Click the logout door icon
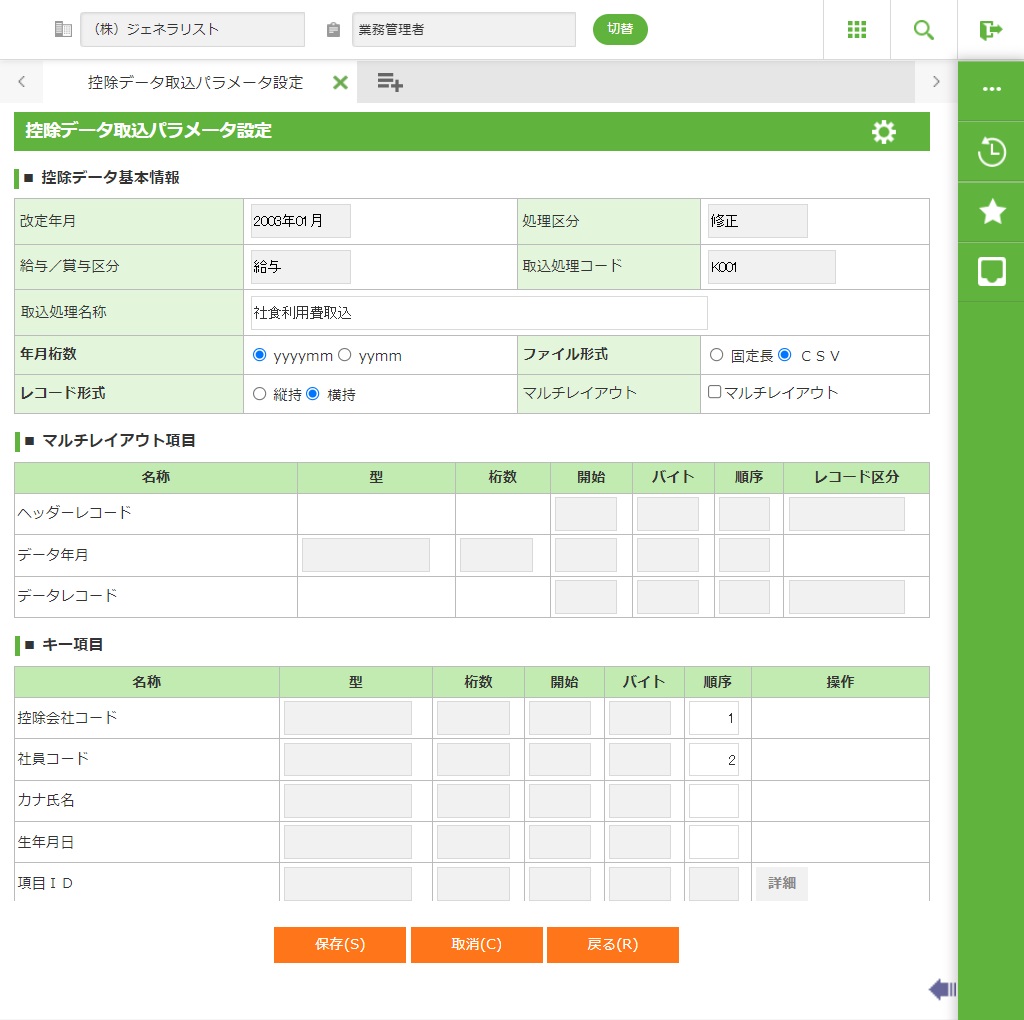This screenshot has width=1024, height=1020. click(x=990, y=30)
